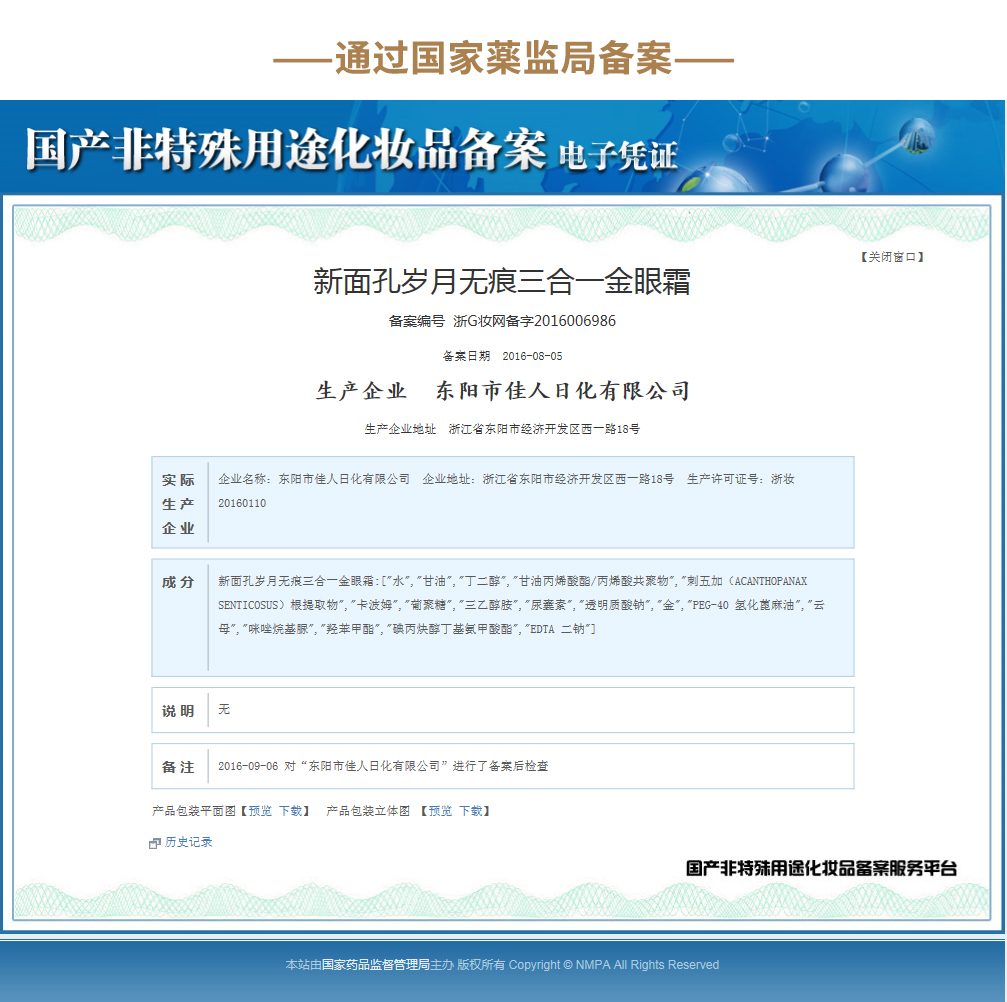Image resolution: width=1007 pixels, height=1002 pixels.
Task: Download the 产品包装平面图 file
Action: coord(290,811)
